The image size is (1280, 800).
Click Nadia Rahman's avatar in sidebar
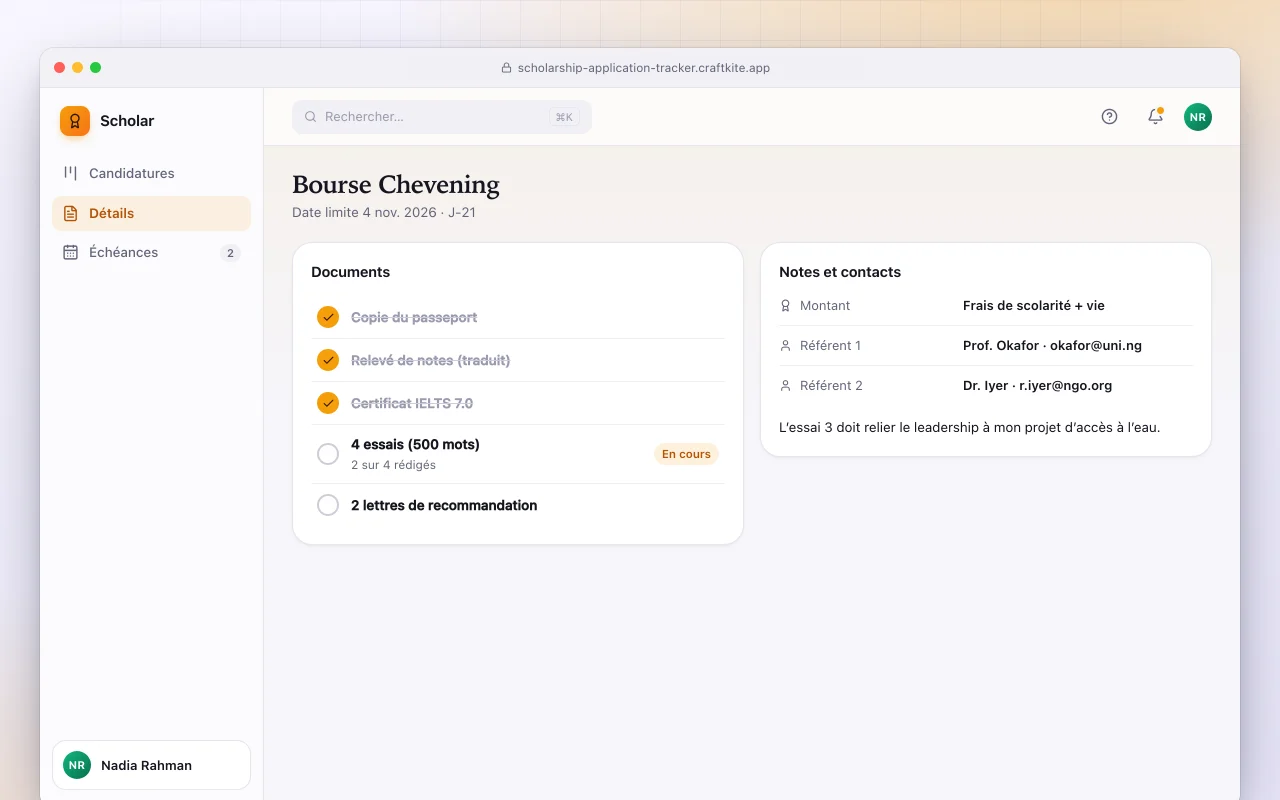pyautogui.click(x=77, y=765)
